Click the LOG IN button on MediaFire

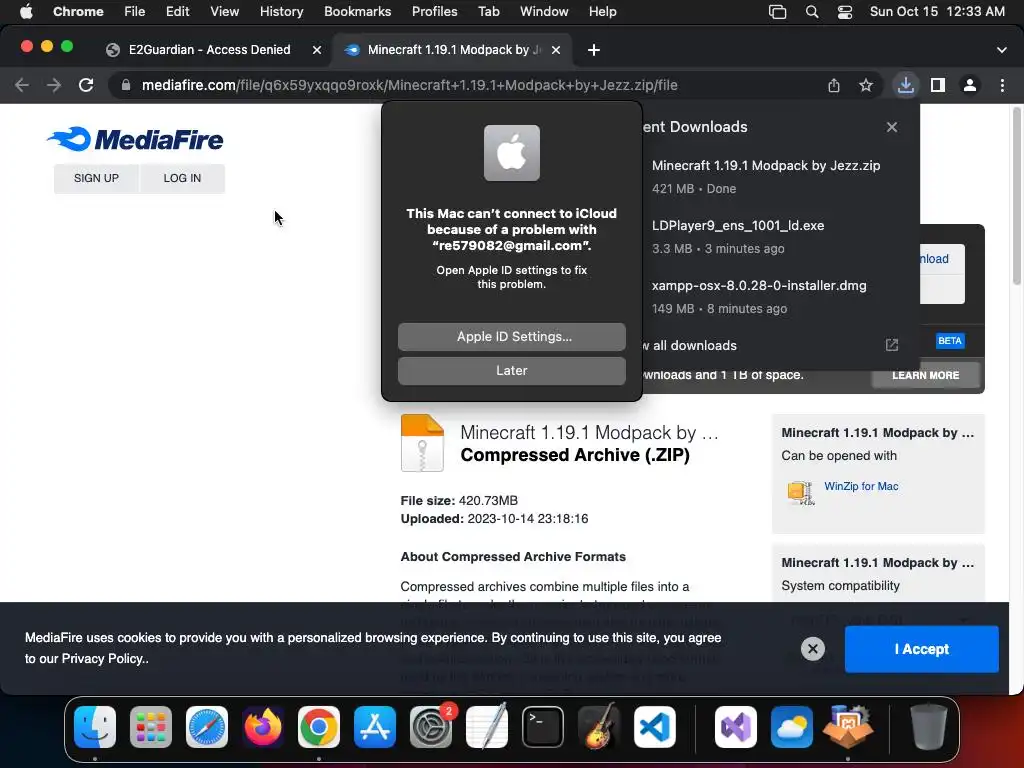click(x=182, y=178)
